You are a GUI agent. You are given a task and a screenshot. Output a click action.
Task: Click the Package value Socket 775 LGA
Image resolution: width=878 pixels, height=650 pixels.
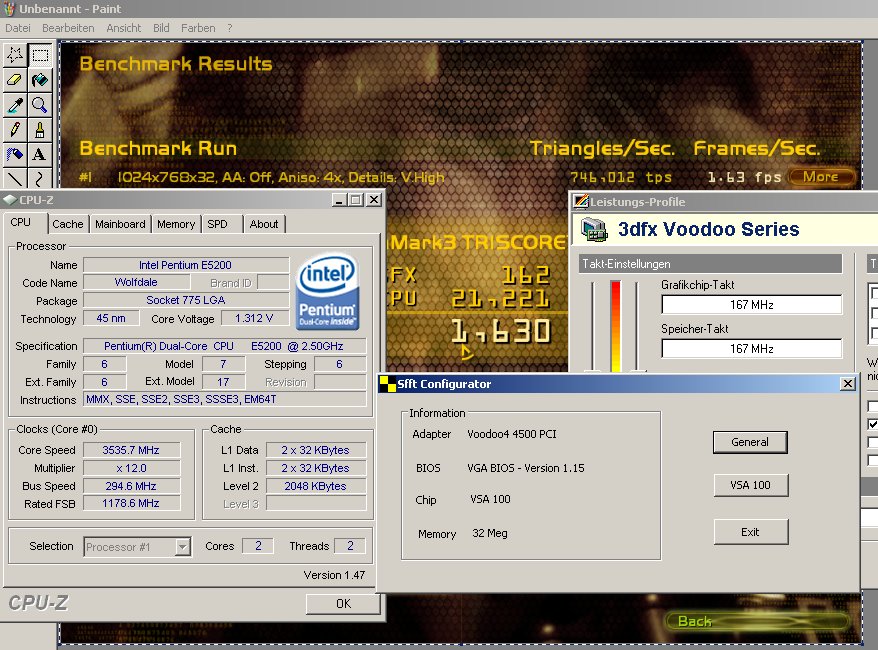[186, 300]
